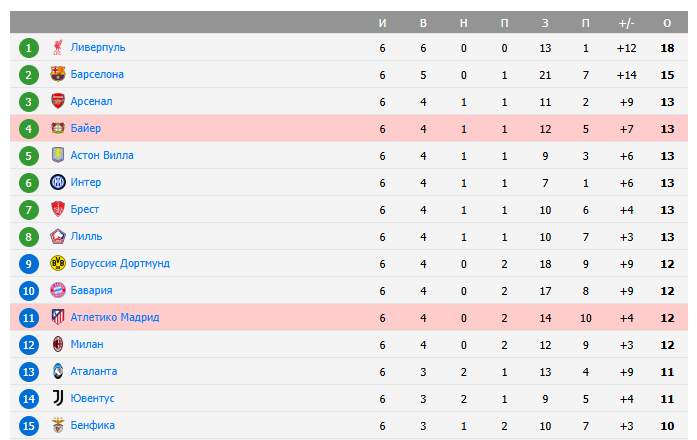Click the Barcelona club crest icon
Image resolution: width=697 pixels, height=440 pixels.
click(x=58, y=74)
